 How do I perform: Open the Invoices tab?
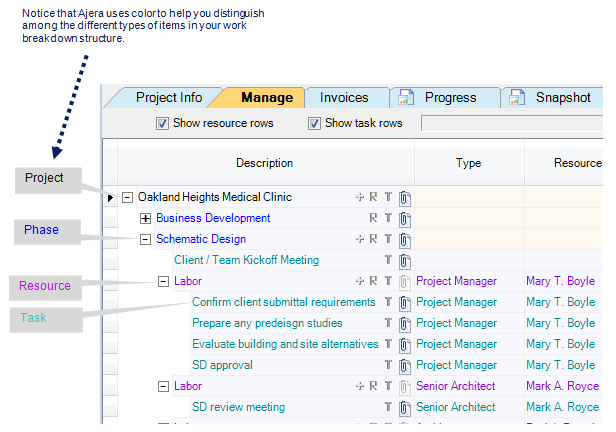(344, 98)
